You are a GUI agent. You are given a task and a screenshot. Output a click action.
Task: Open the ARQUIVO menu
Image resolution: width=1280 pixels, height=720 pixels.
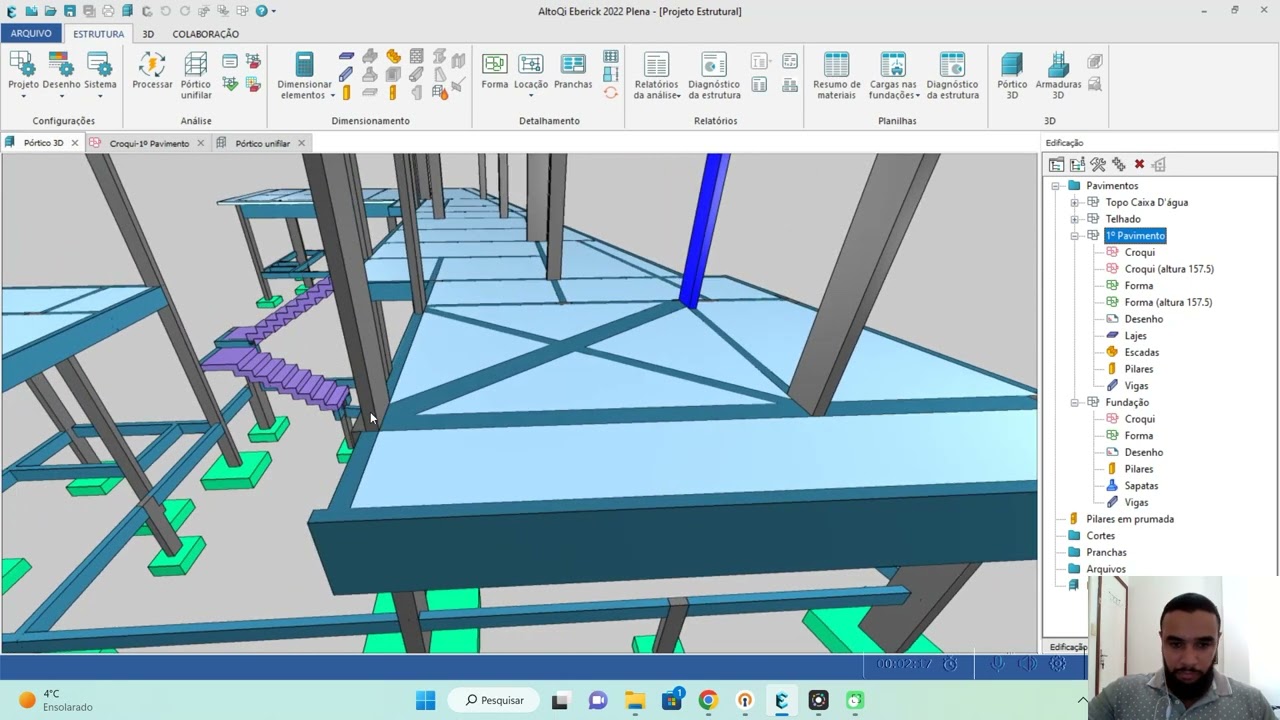point(31,33)
